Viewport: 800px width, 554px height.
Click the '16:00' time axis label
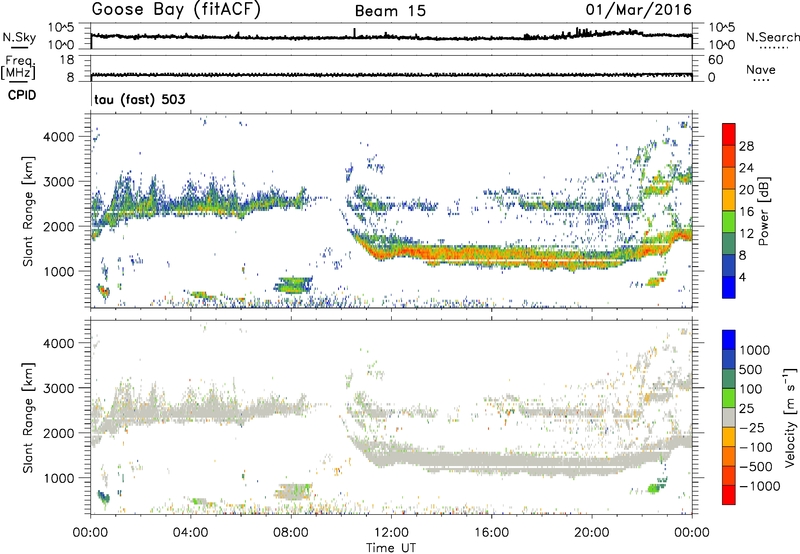(491, 533)
